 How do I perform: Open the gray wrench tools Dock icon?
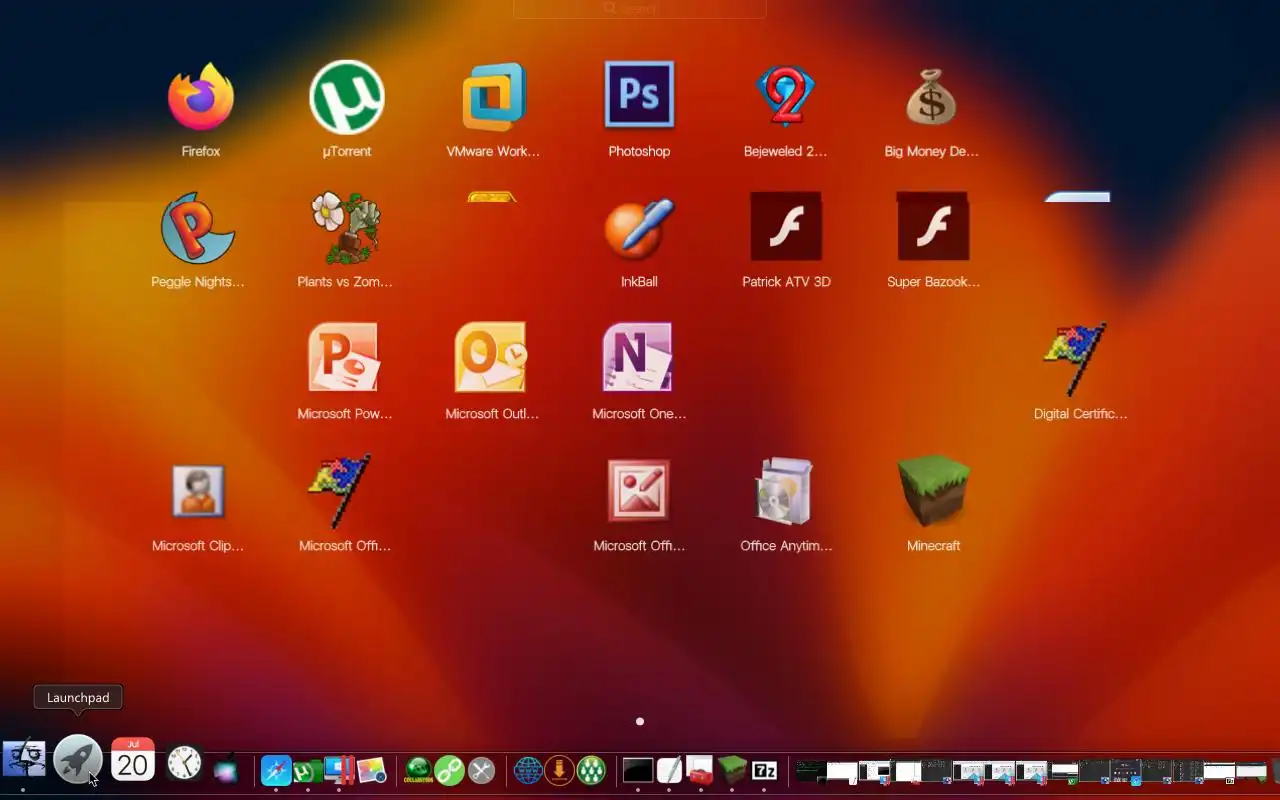(x=481, y=770)
